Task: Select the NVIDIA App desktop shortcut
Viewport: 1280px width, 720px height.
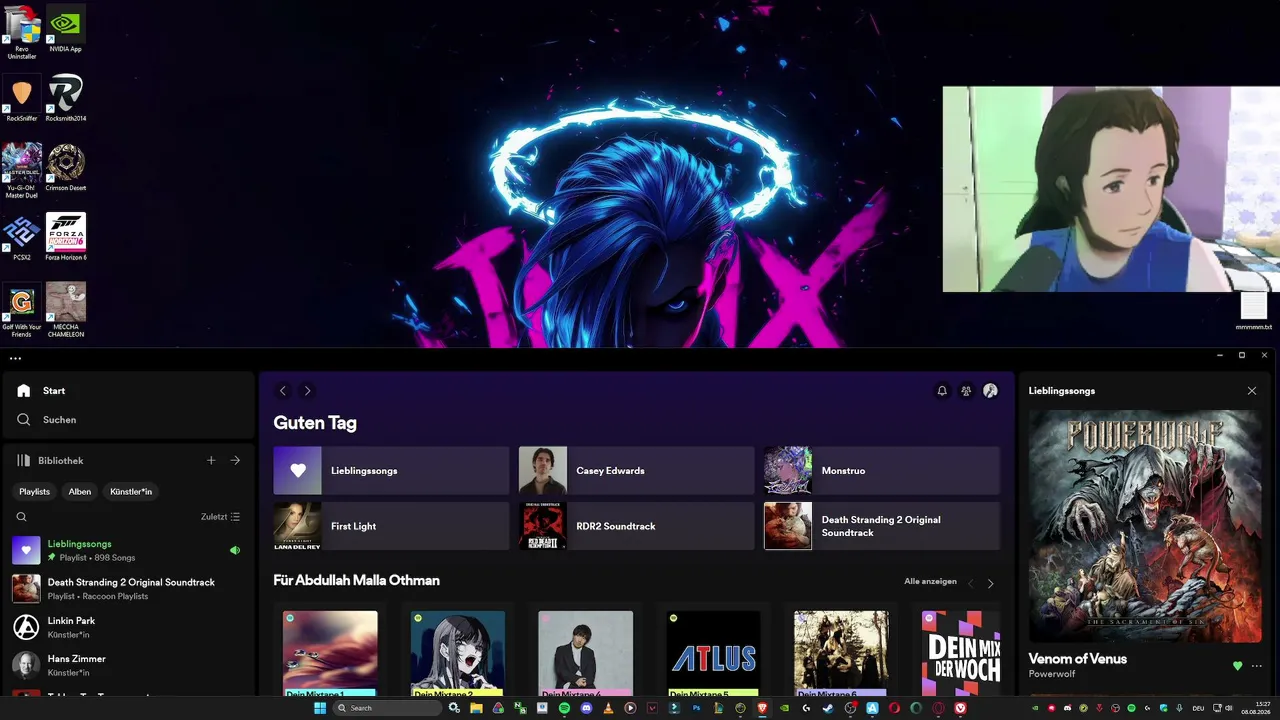Action: [65, 29]
